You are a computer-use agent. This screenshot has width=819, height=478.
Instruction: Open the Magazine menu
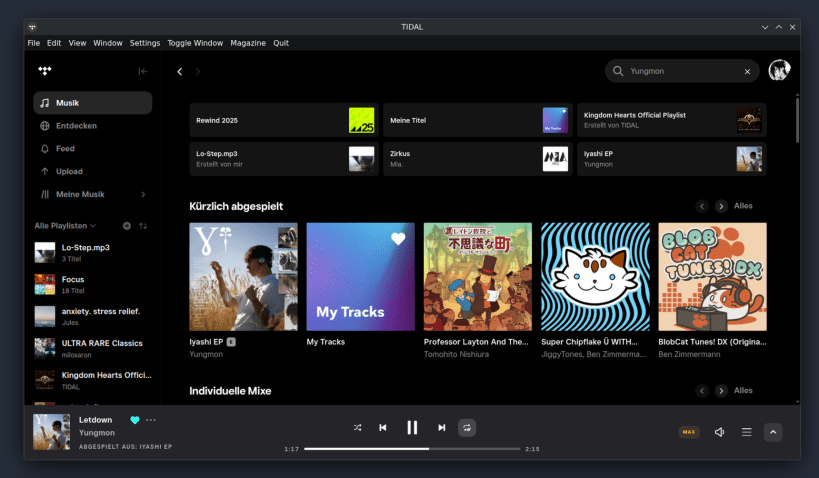coord(248,43)
